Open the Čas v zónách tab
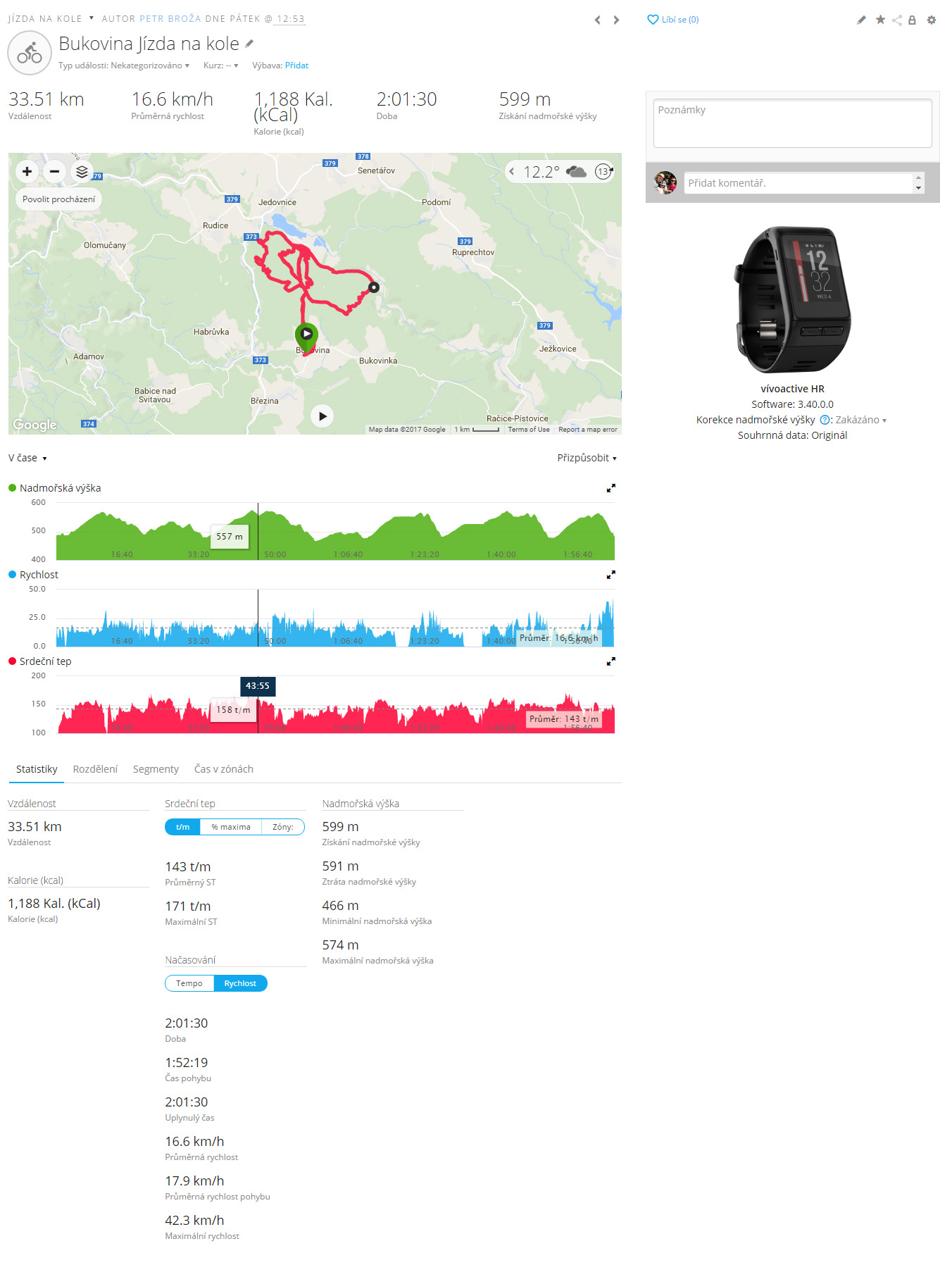Image resolution: width=952 pixels, height=1265 pixels. [x=224, y=769]
